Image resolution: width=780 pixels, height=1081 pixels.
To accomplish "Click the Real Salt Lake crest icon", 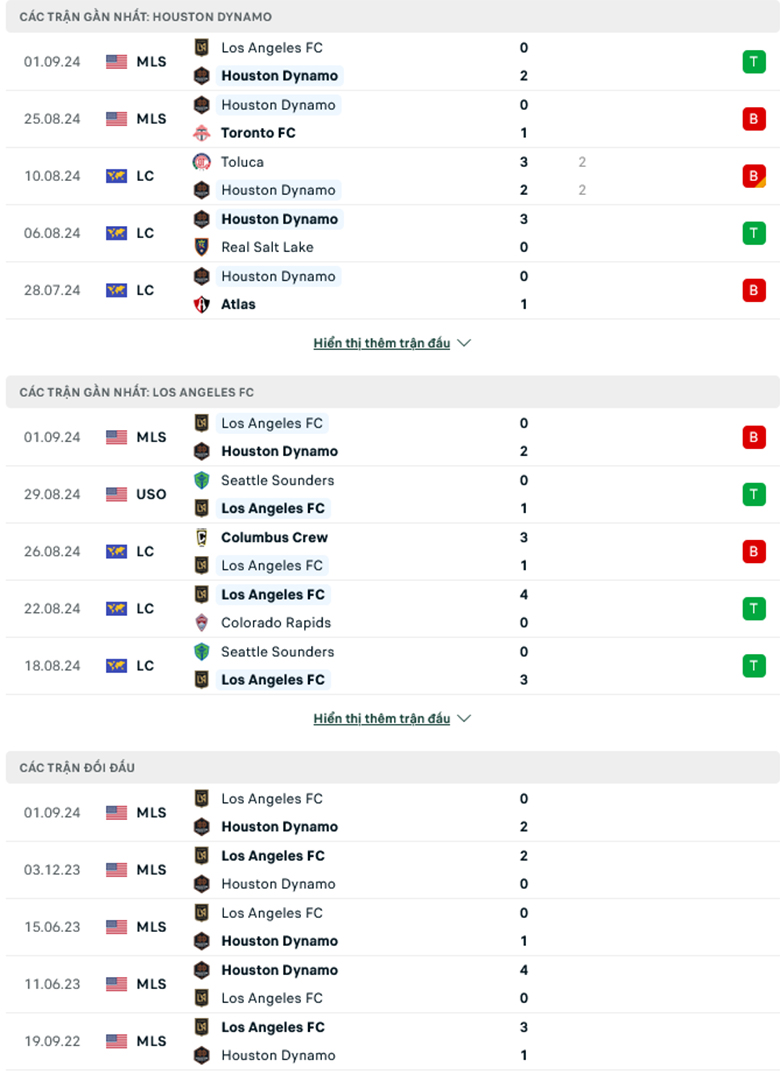I will 201,247.
